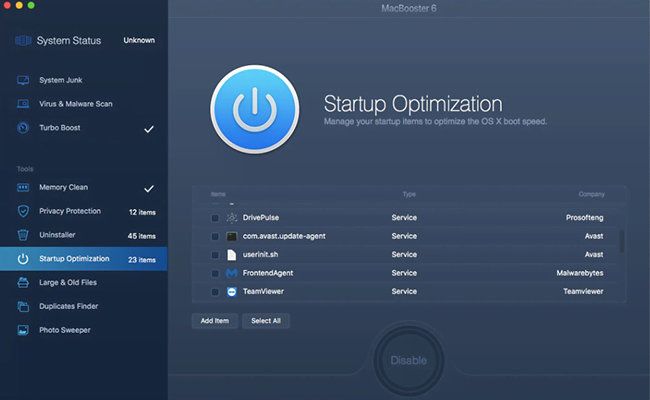Click the 23 items Startup count
This screenshot has width=650, height=400.
pos(142,260)
